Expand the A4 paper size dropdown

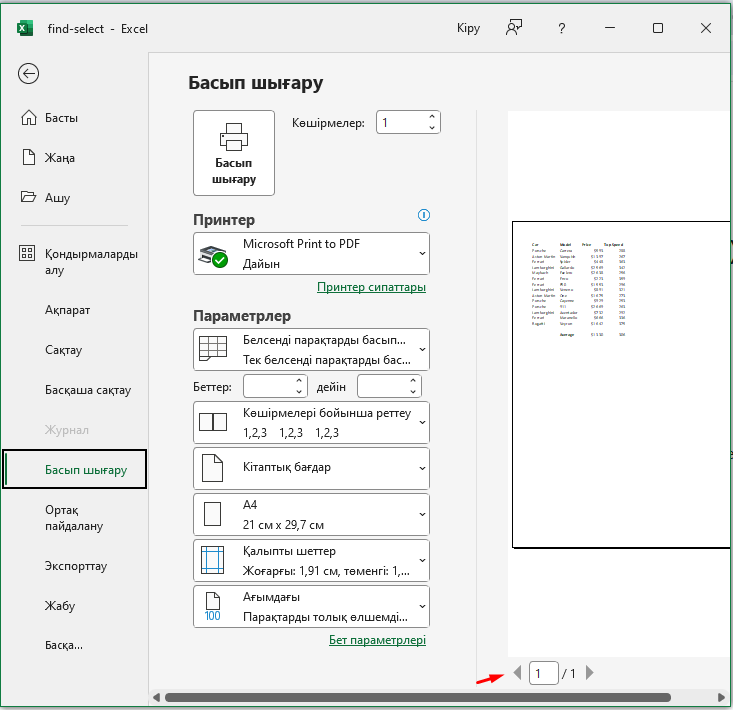(311, 514)
